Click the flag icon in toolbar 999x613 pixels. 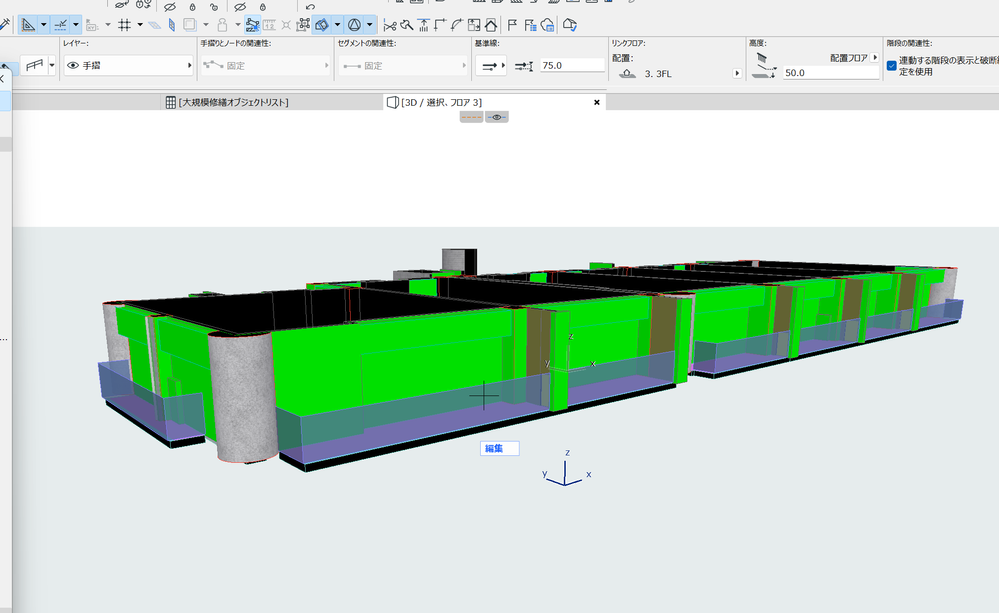[512, 24]
